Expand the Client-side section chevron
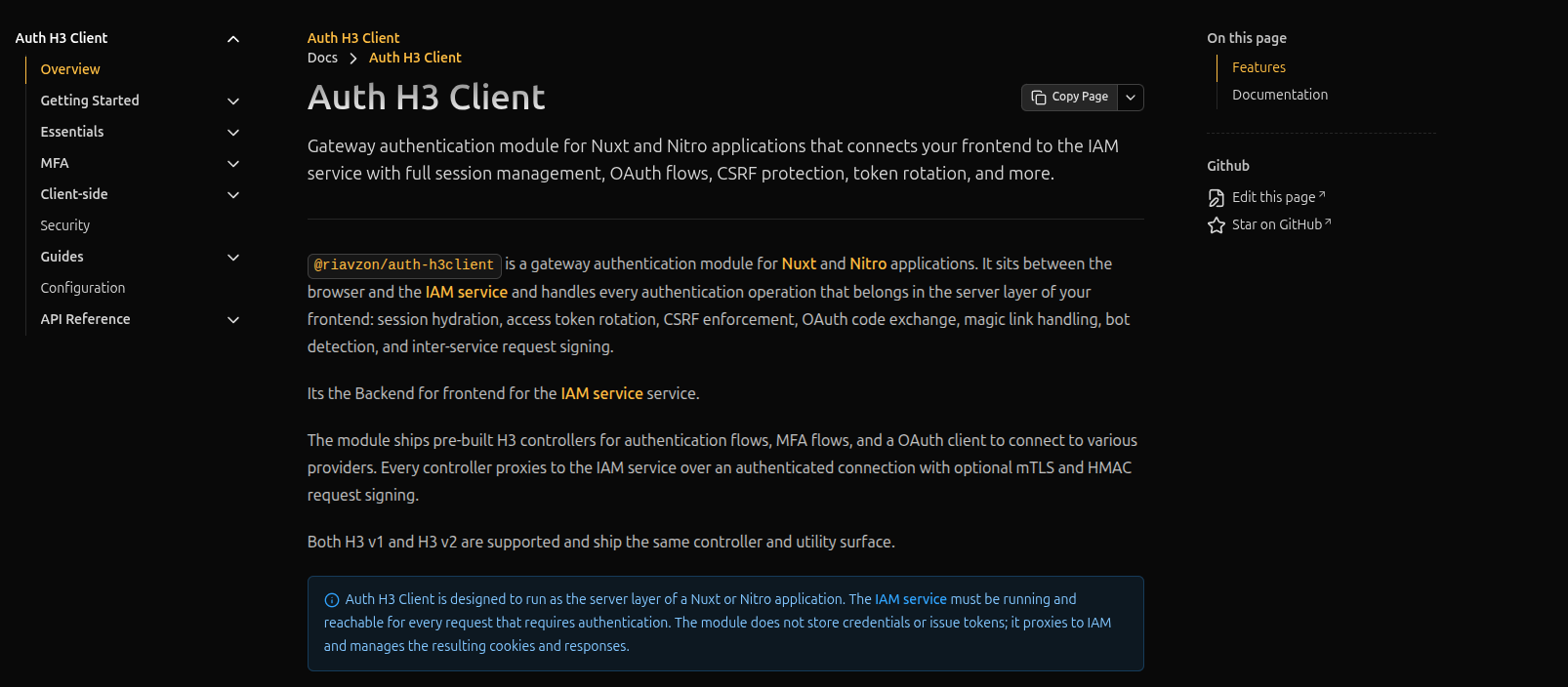Image resolution: width=1568 pixels, height=687 pixels. click(x=233, y=195)
